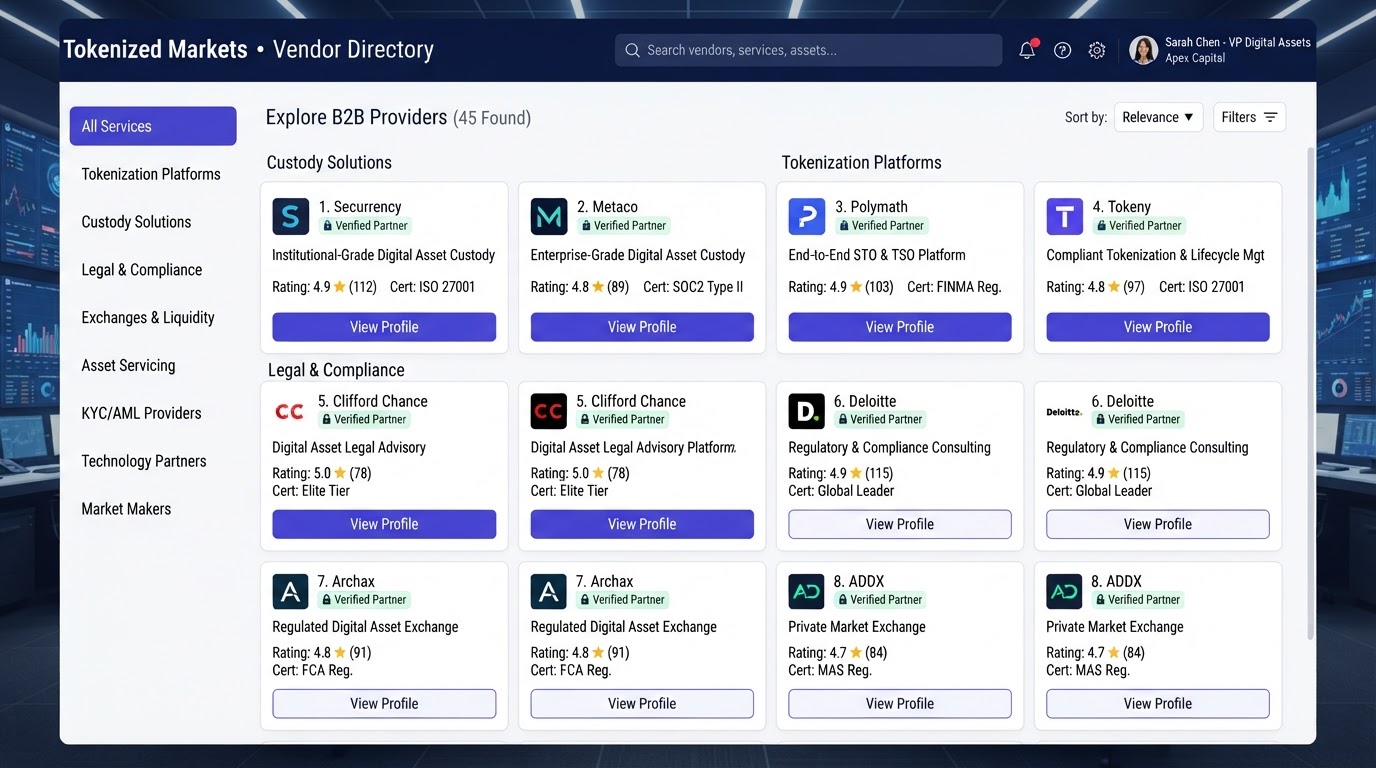Click 'Compliant Tokenization & Lifecycle Mgt' text

(x=1155, y=255)
